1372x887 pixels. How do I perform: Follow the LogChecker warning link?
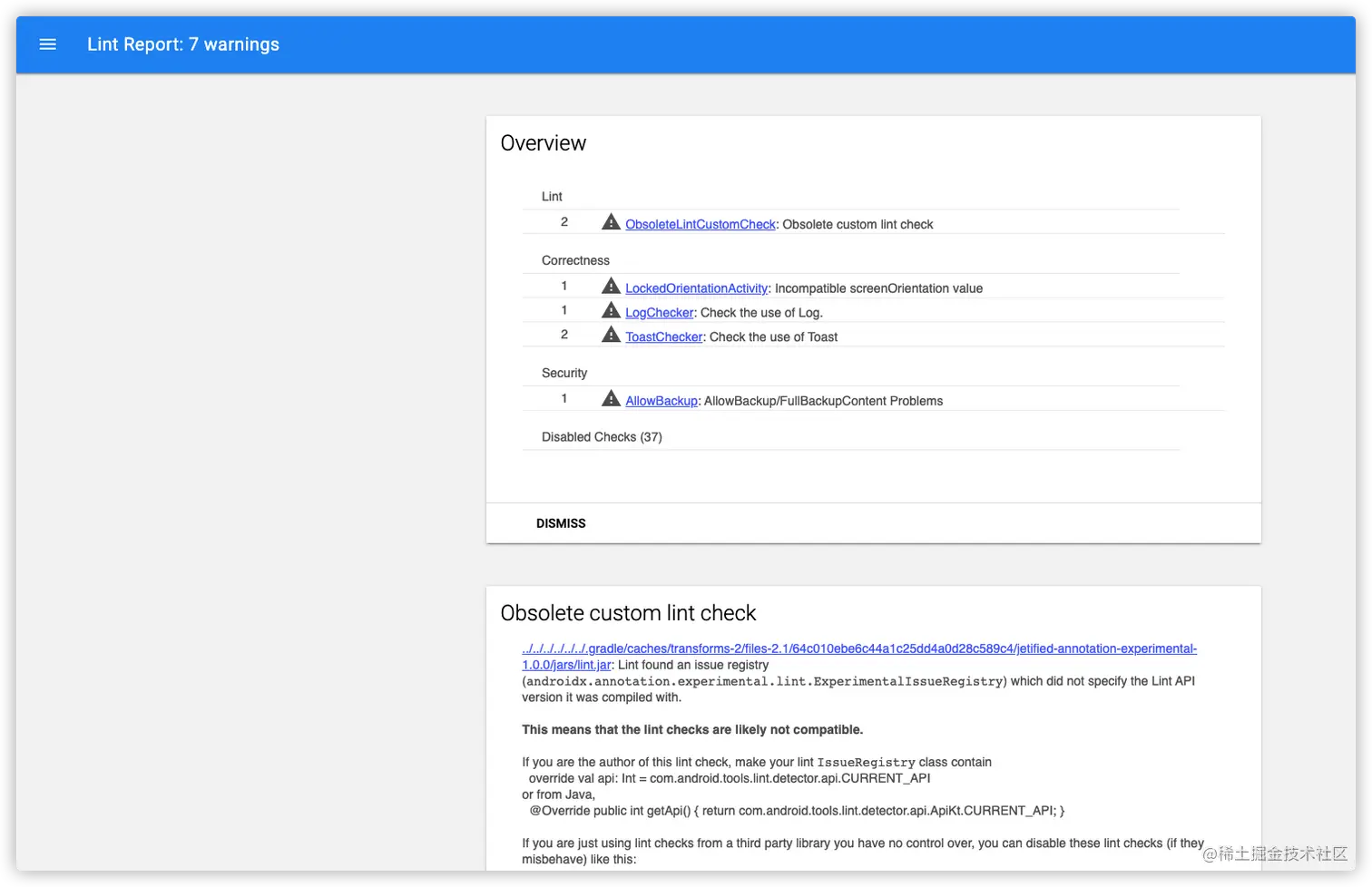pos(659,312)
